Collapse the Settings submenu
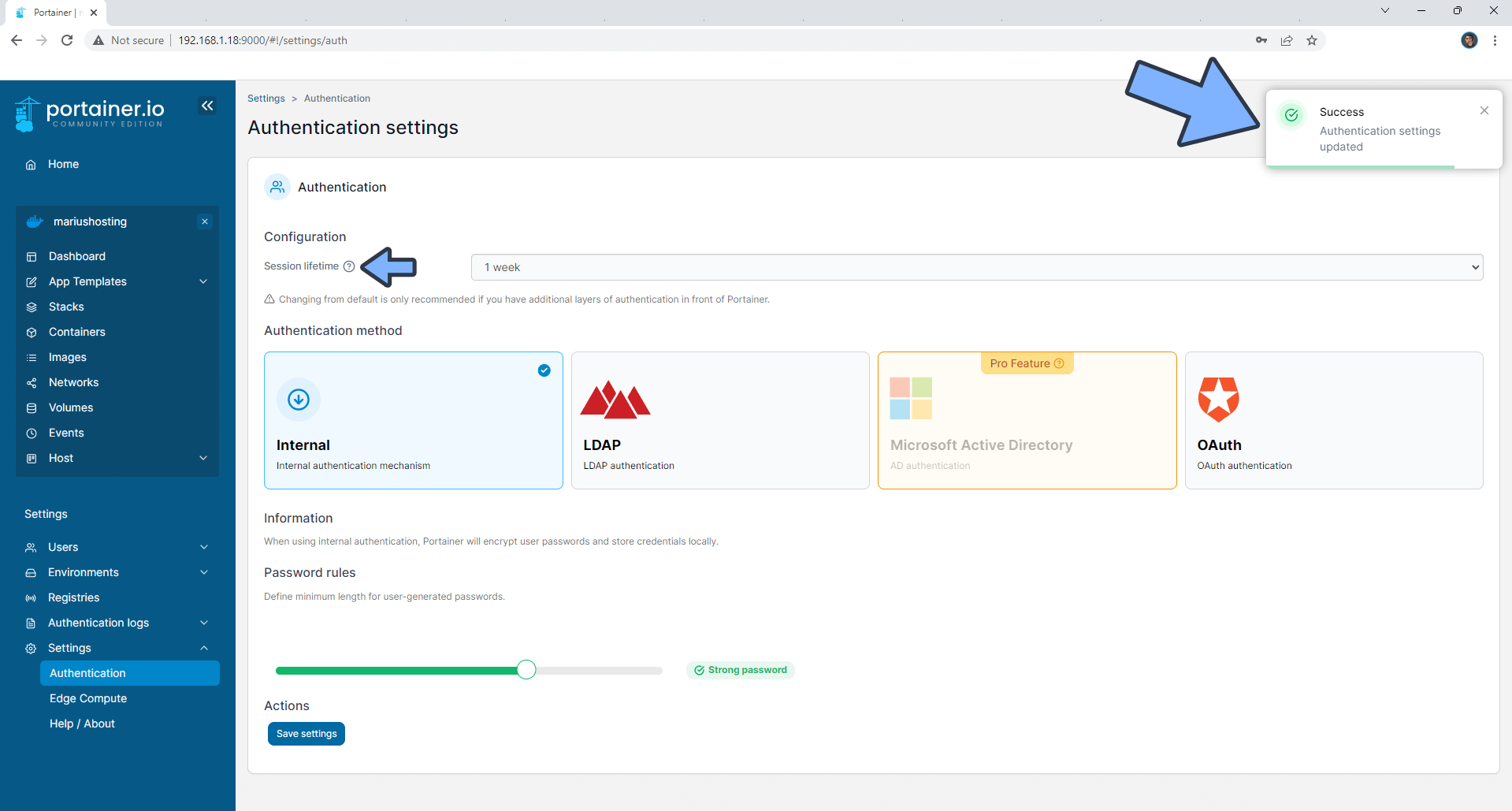 click(204, 648)
